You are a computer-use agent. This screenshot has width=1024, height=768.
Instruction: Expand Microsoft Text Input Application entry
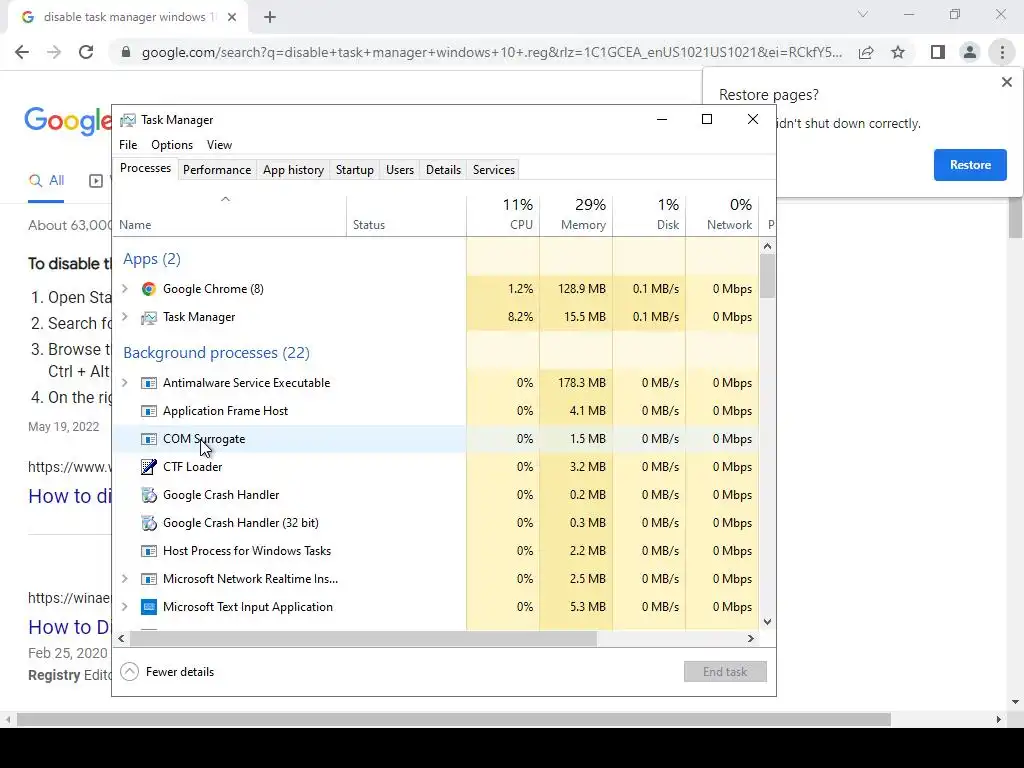[x=125, y=607]
